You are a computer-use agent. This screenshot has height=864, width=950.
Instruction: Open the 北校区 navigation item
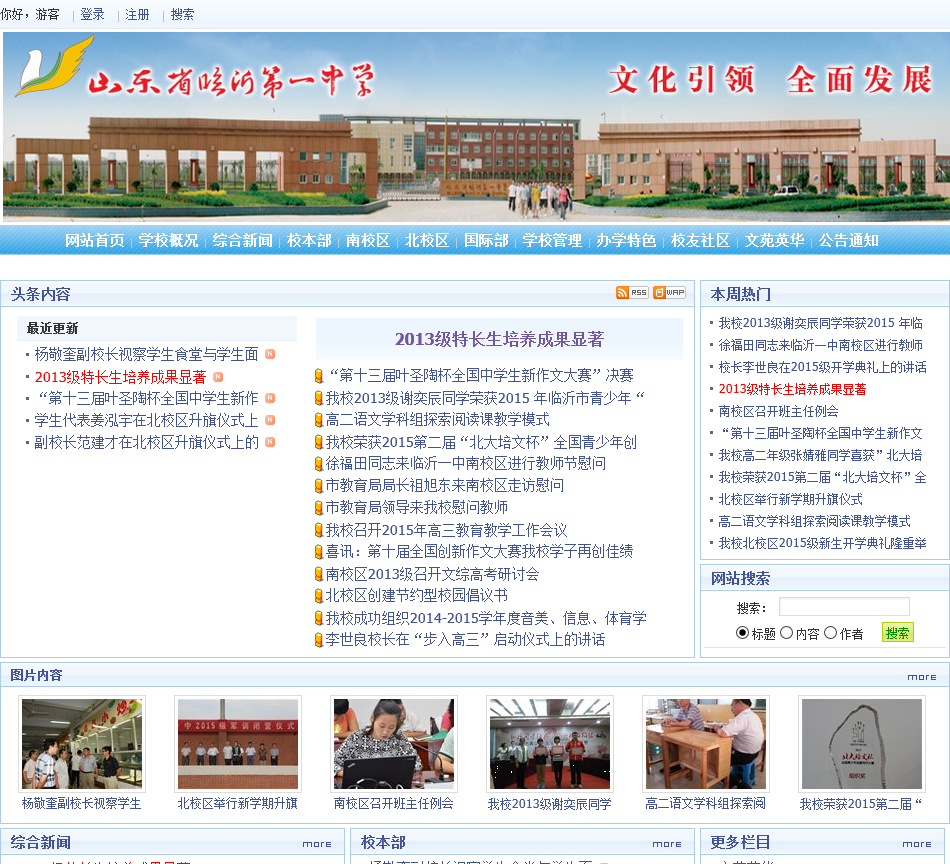point(427,241)
